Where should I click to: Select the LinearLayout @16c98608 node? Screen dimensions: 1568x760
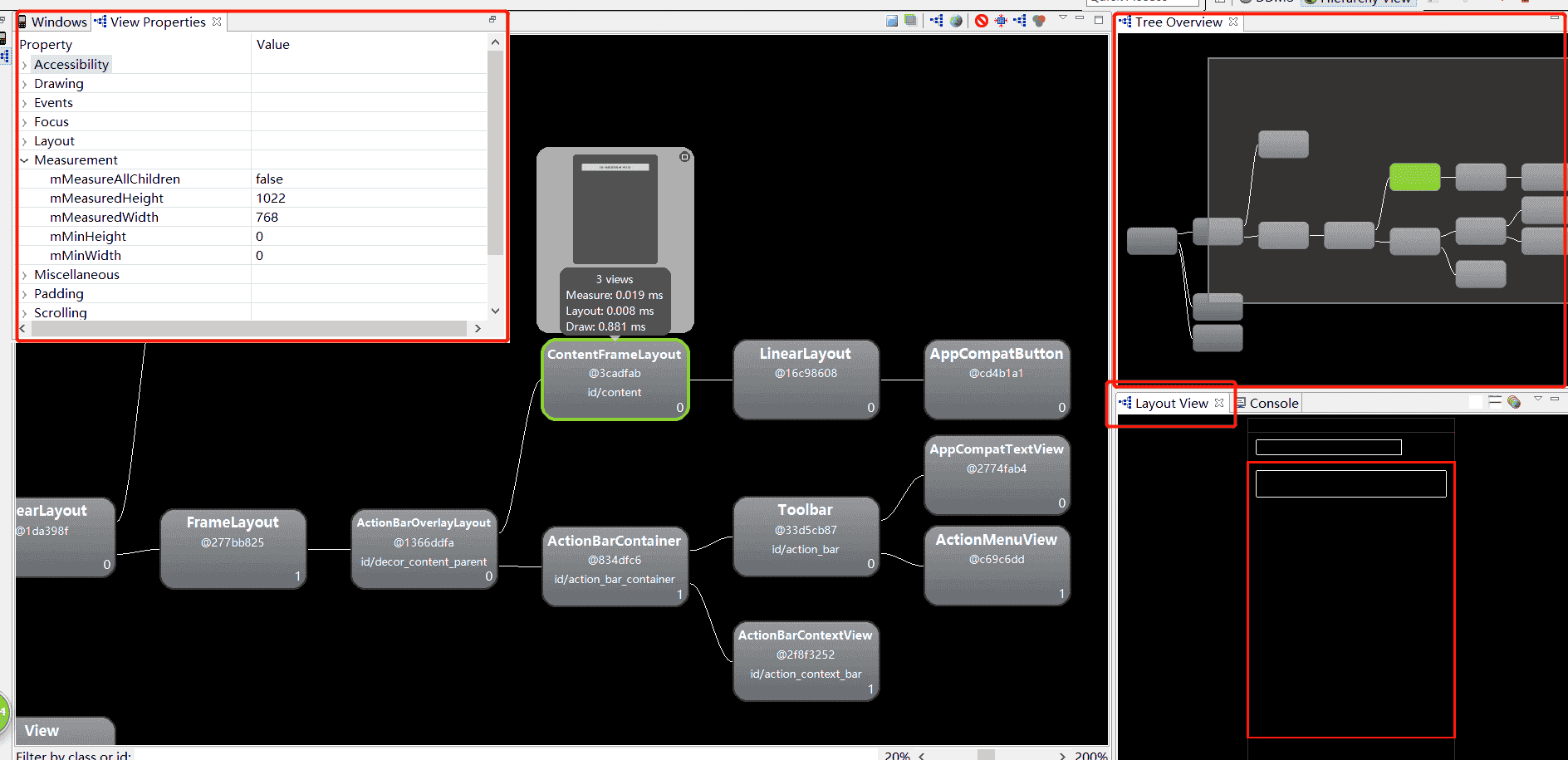[806, 380]
